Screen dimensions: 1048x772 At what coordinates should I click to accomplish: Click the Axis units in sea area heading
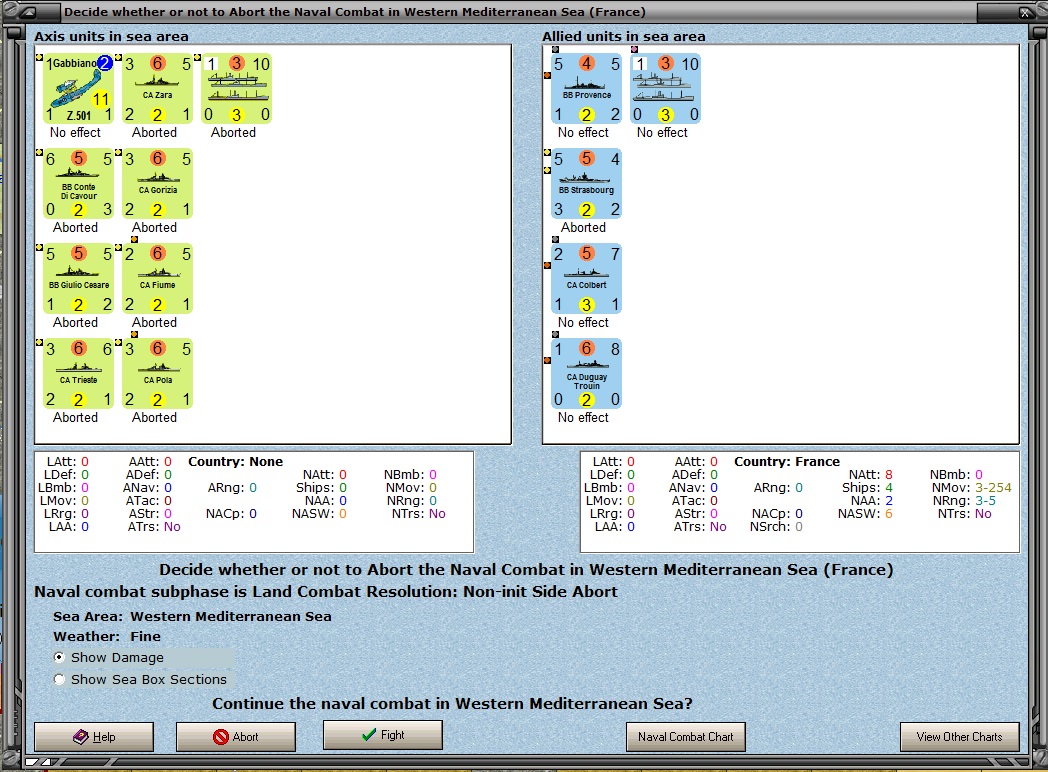(112, 36)
